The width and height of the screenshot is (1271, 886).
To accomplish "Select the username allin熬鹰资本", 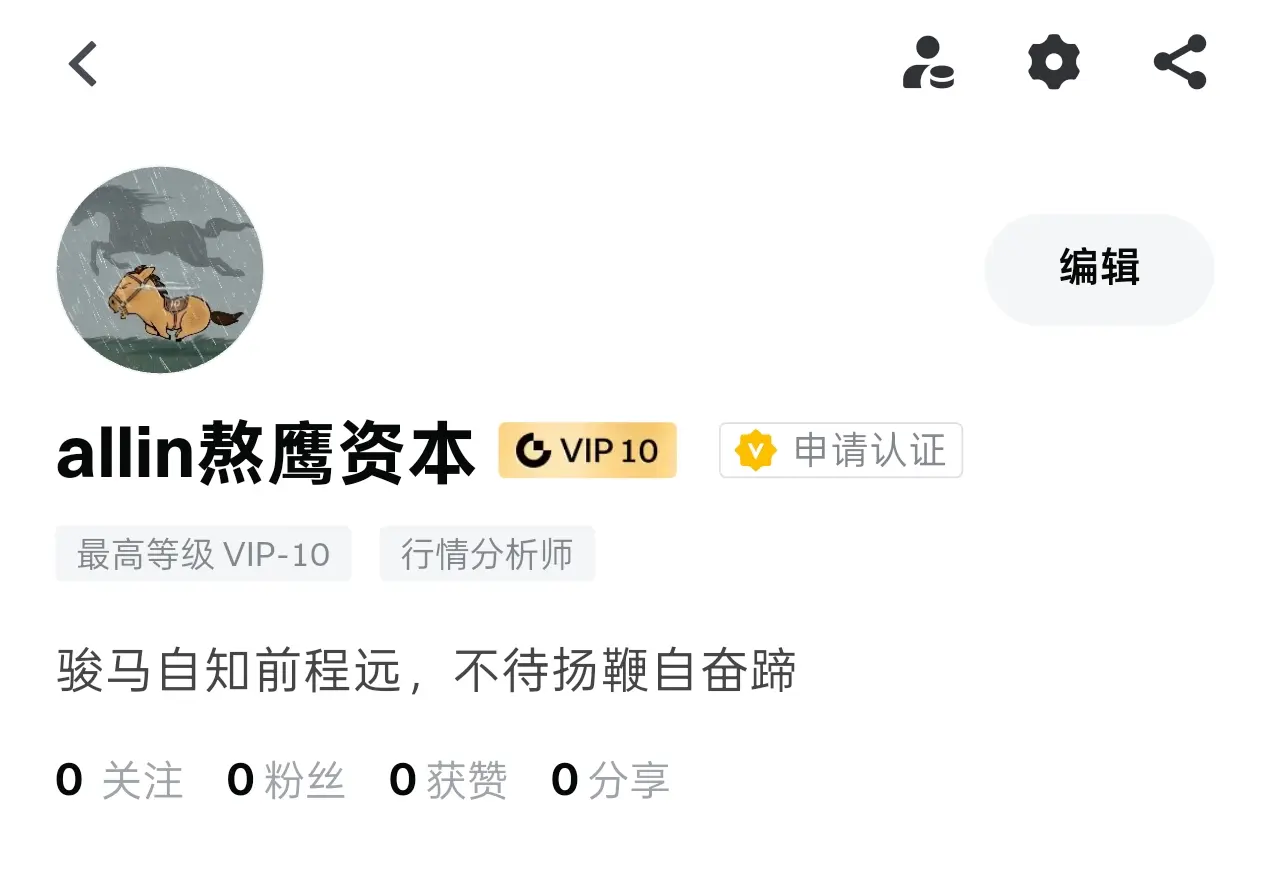I will click(266, 454).
